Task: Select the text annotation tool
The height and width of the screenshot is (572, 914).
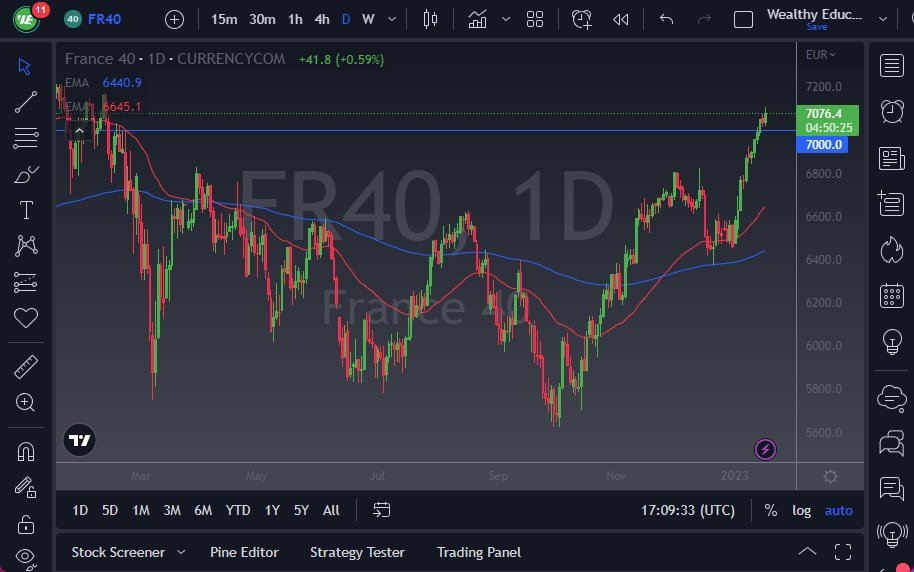Action: tap(26, 210)
